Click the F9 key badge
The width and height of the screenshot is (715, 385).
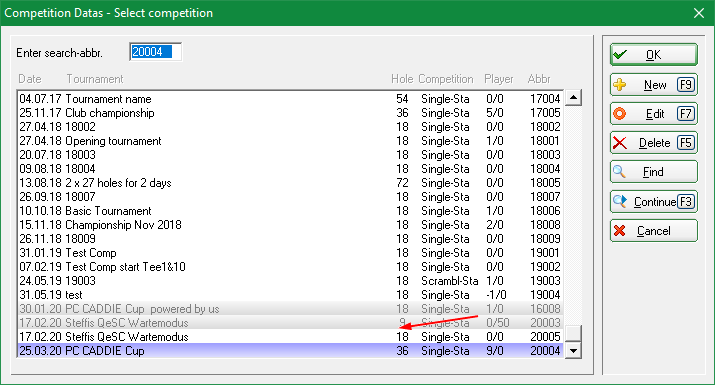686,85
